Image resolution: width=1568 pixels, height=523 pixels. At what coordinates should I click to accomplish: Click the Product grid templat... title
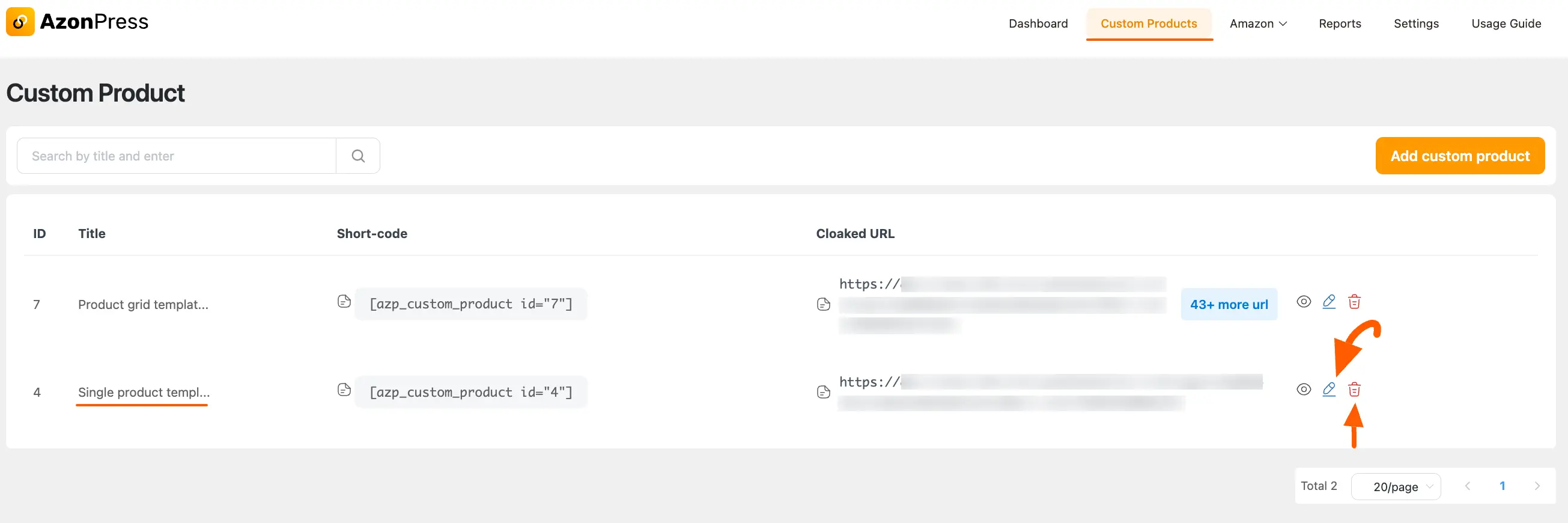point(143,304)
